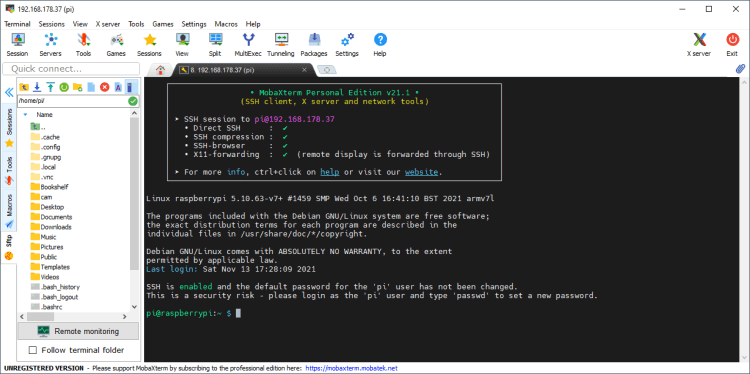750x374 pixels.
Task: Click the Packages toolbar icon
Action: pyautogui.click(x=314, y=44)
